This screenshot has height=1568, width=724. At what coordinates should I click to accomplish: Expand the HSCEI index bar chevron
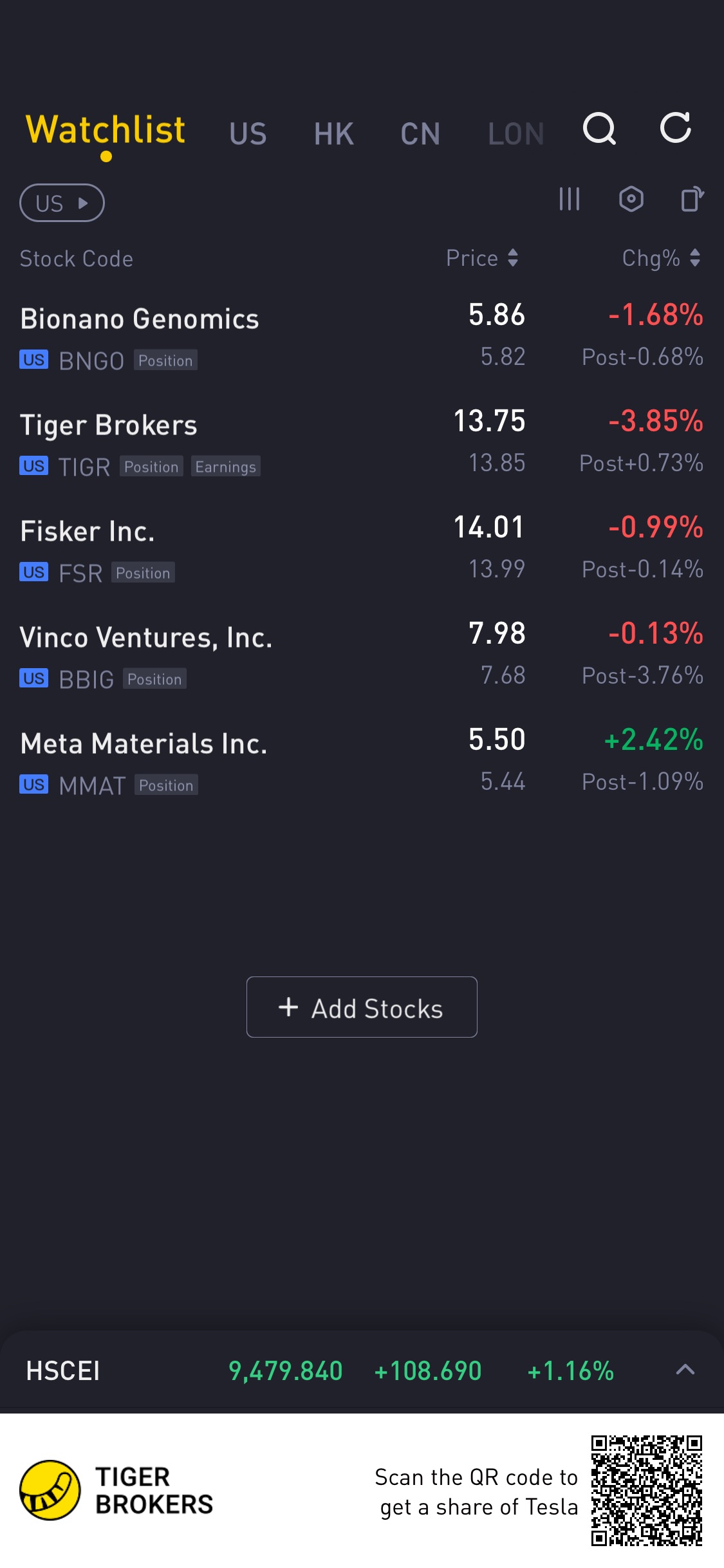pos(685,1370)
